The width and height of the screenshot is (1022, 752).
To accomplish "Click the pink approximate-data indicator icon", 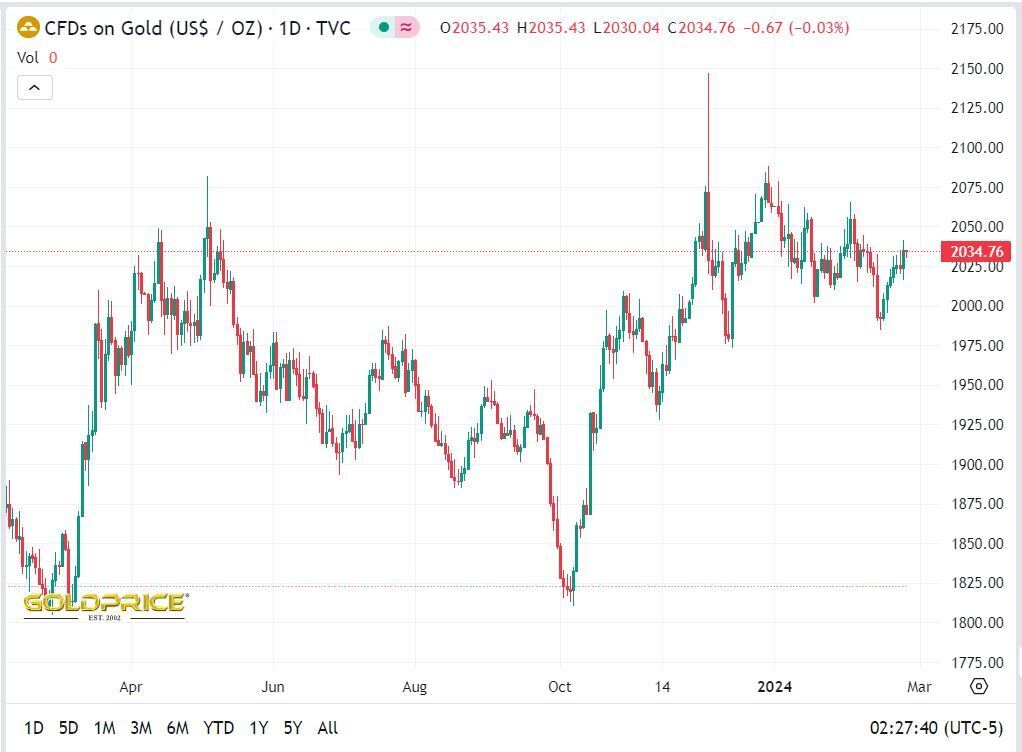I will pos(405,27).
